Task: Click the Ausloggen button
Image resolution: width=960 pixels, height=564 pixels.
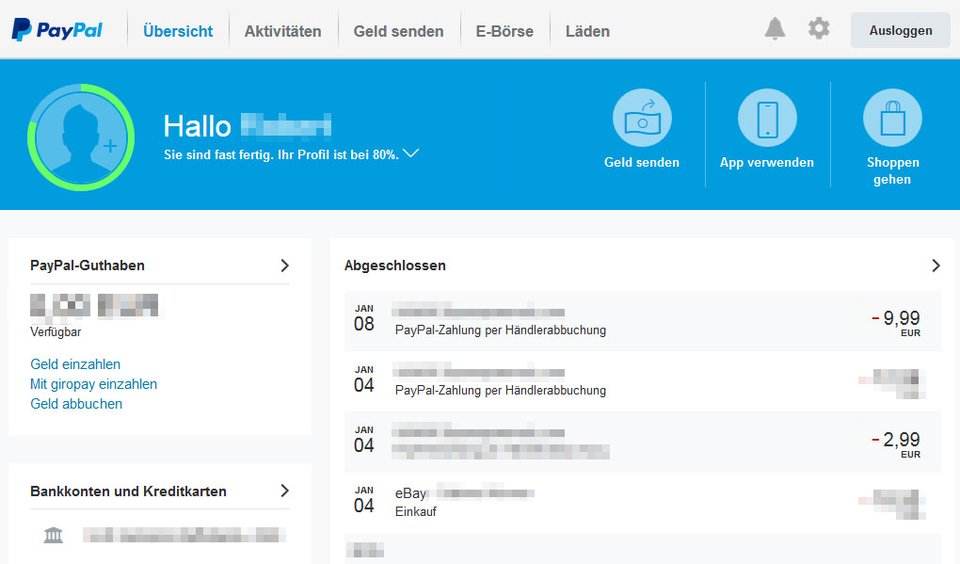Action: 901,30
